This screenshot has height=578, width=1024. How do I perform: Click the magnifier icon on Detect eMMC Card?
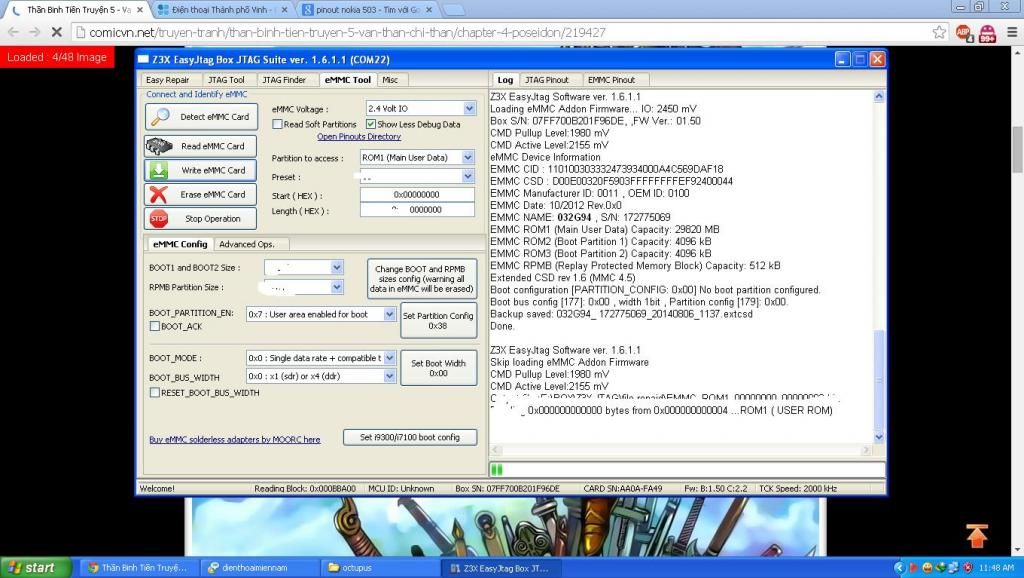160,117
